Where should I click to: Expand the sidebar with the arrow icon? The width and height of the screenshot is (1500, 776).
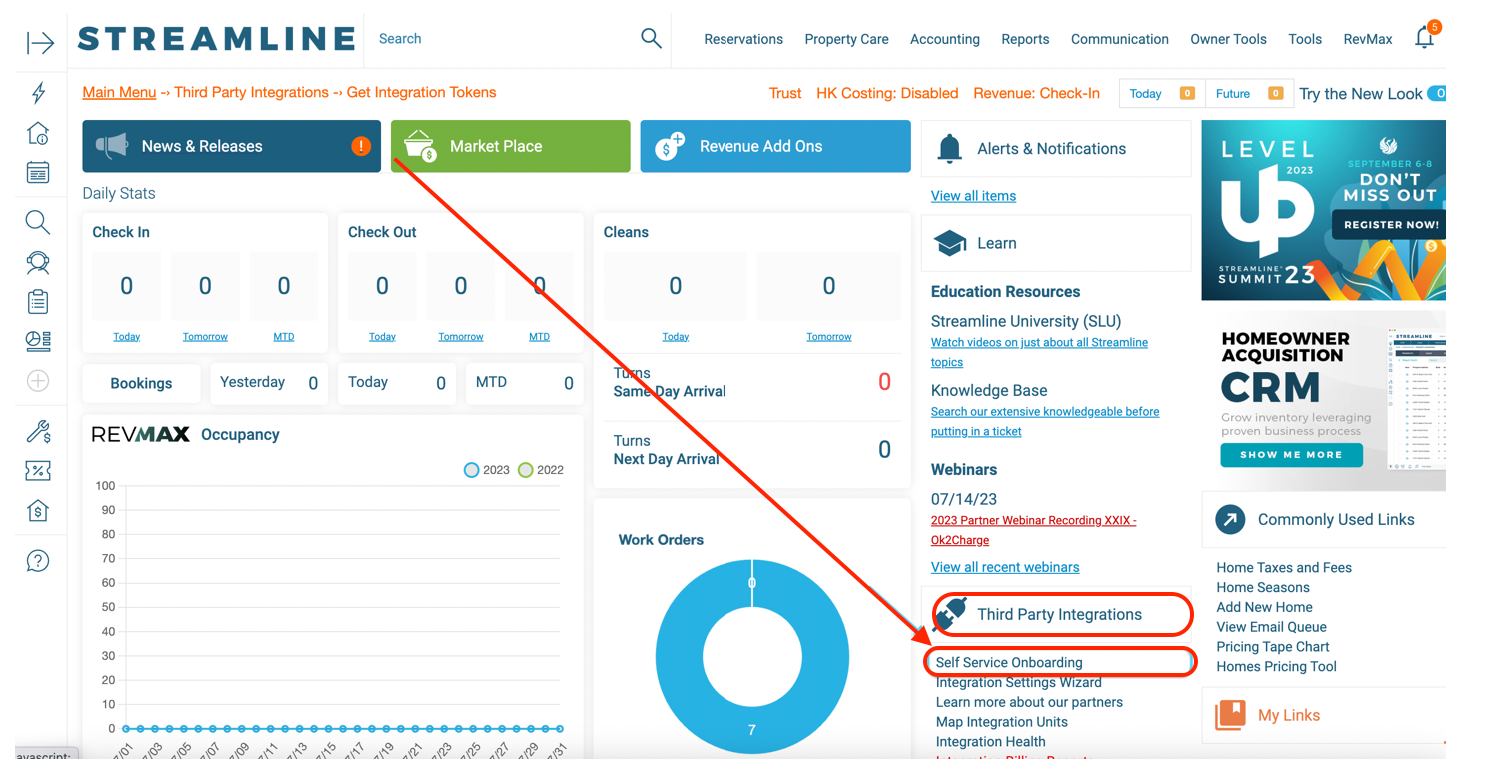(x=40, y=42)
